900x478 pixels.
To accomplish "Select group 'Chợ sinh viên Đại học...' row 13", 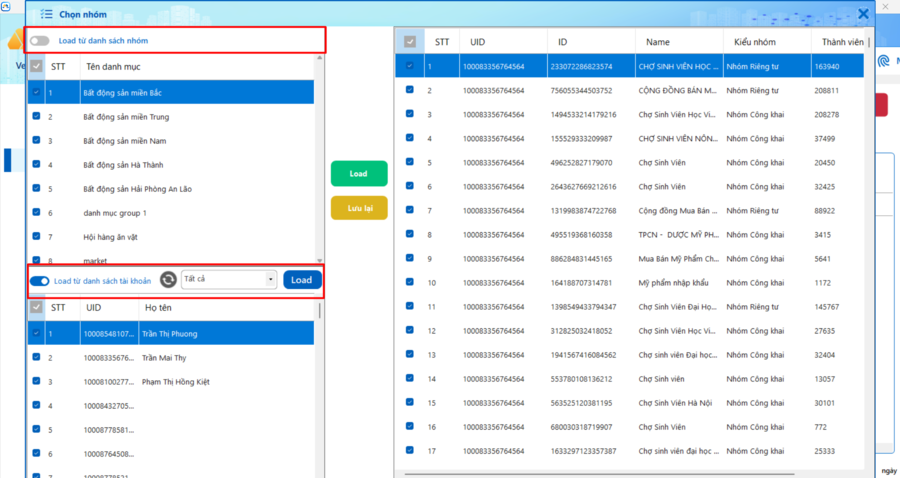I will (x=629, y=355).
